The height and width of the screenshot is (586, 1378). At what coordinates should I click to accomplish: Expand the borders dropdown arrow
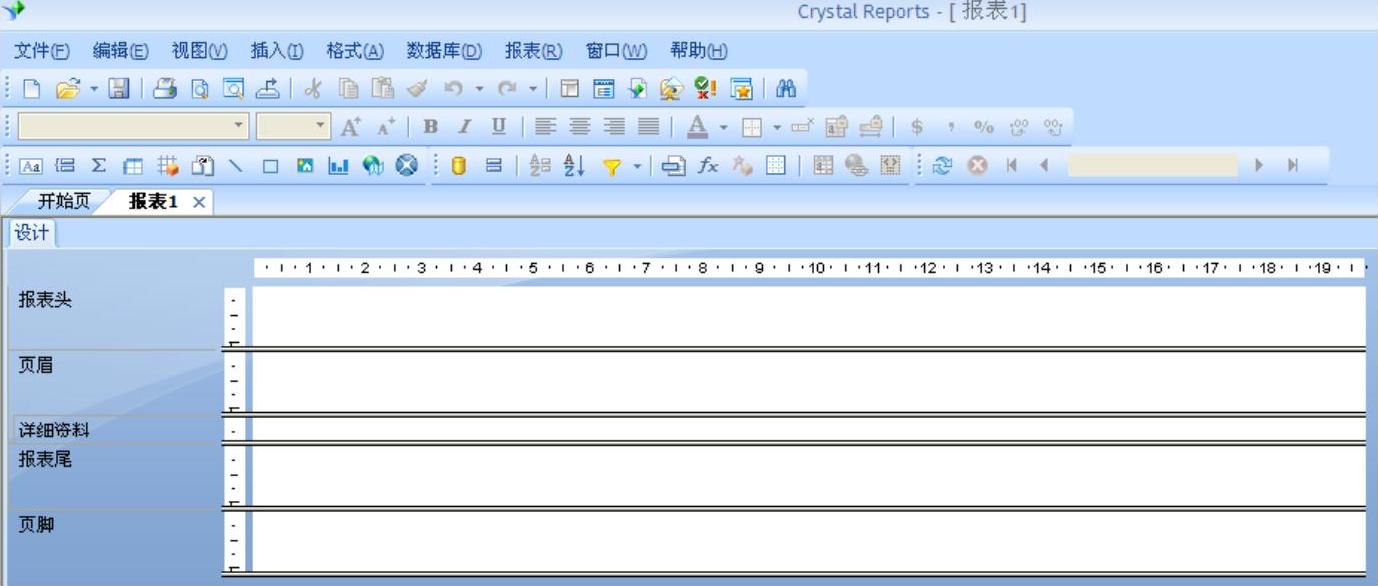pos(776,127)
